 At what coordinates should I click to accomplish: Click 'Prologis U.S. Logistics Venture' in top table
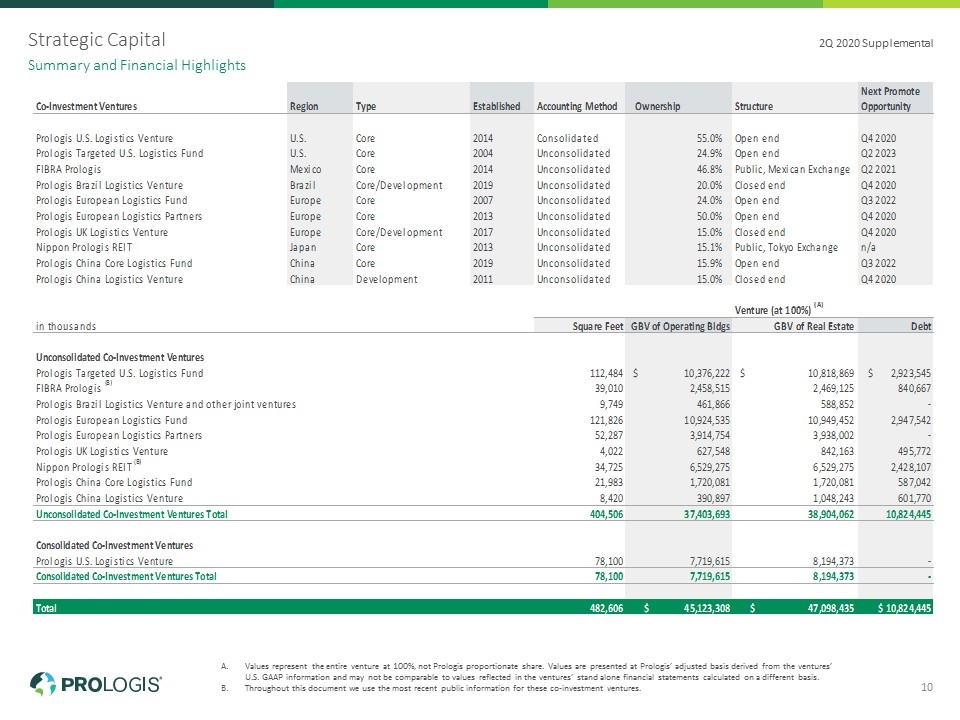(105, 138)
